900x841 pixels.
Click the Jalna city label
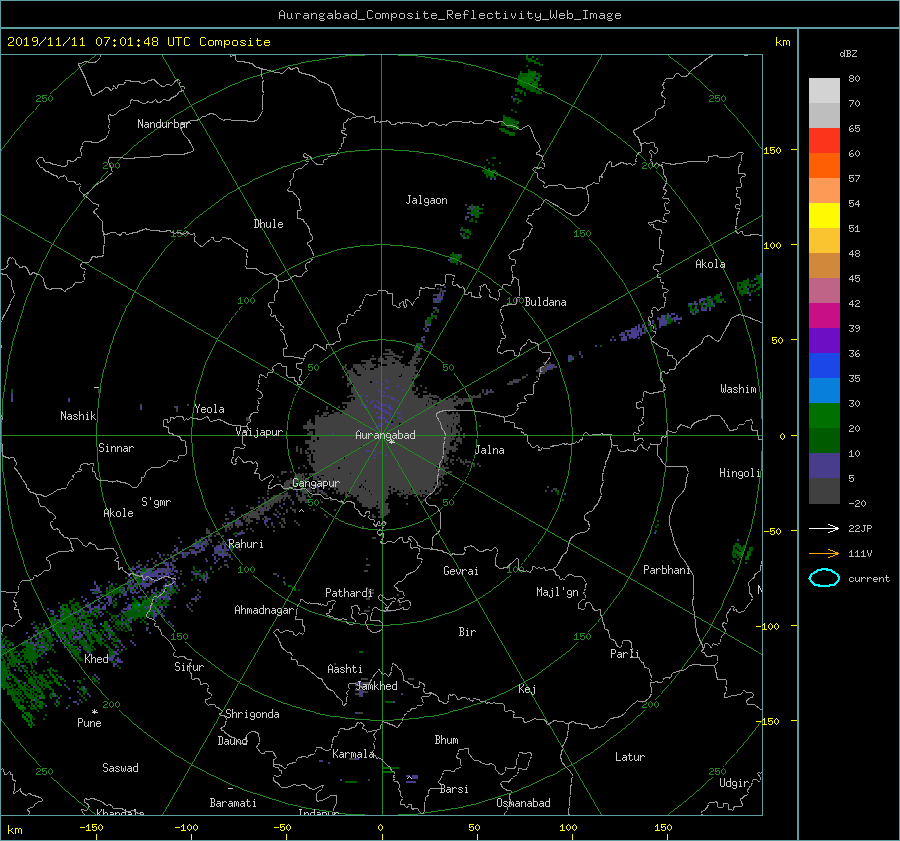[490, 450]
